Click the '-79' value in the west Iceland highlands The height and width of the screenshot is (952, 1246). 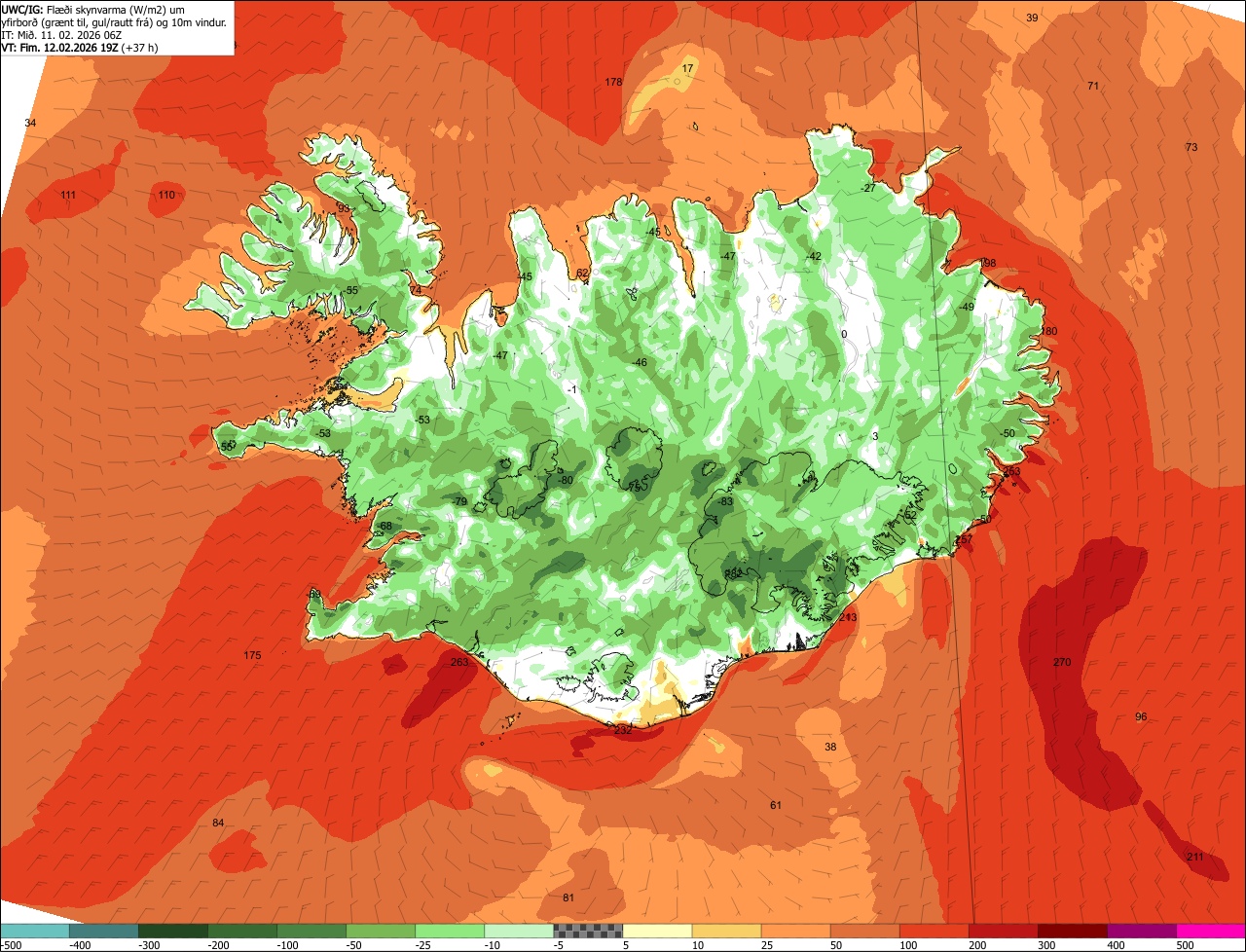459,501
